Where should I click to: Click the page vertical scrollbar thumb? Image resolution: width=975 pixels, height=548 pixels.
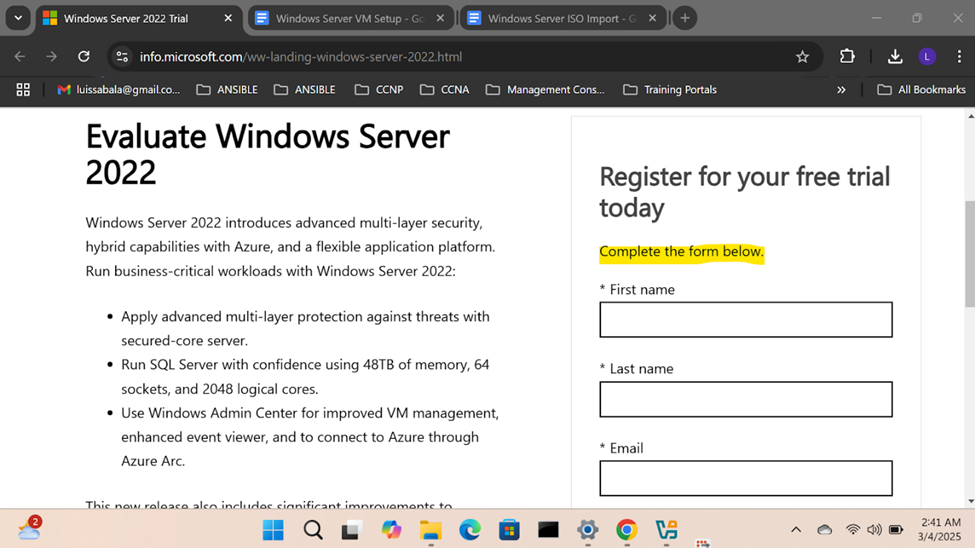969,254
